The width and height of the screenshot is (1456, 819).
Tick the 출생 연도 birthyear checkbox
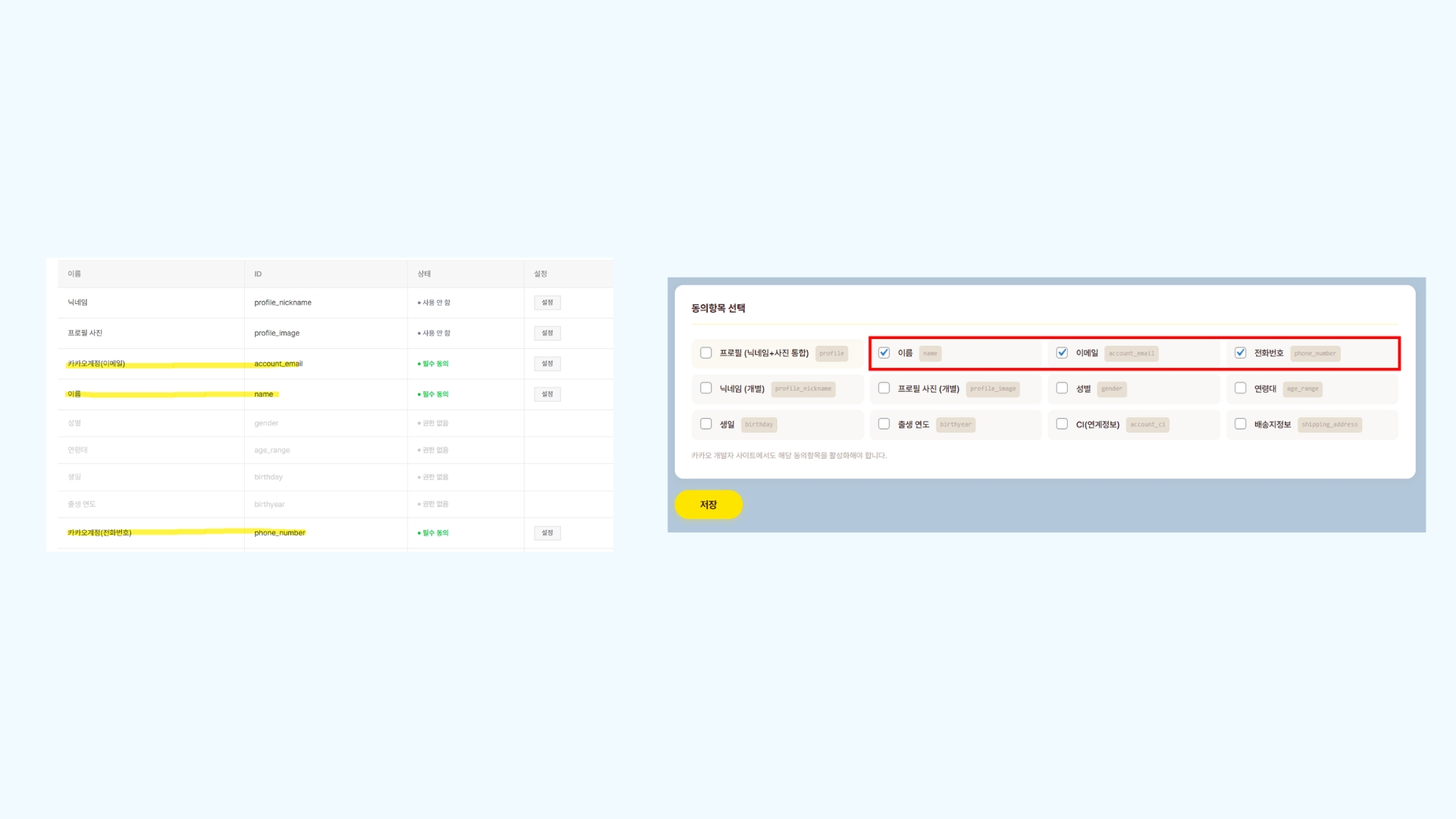pos(883,424)
